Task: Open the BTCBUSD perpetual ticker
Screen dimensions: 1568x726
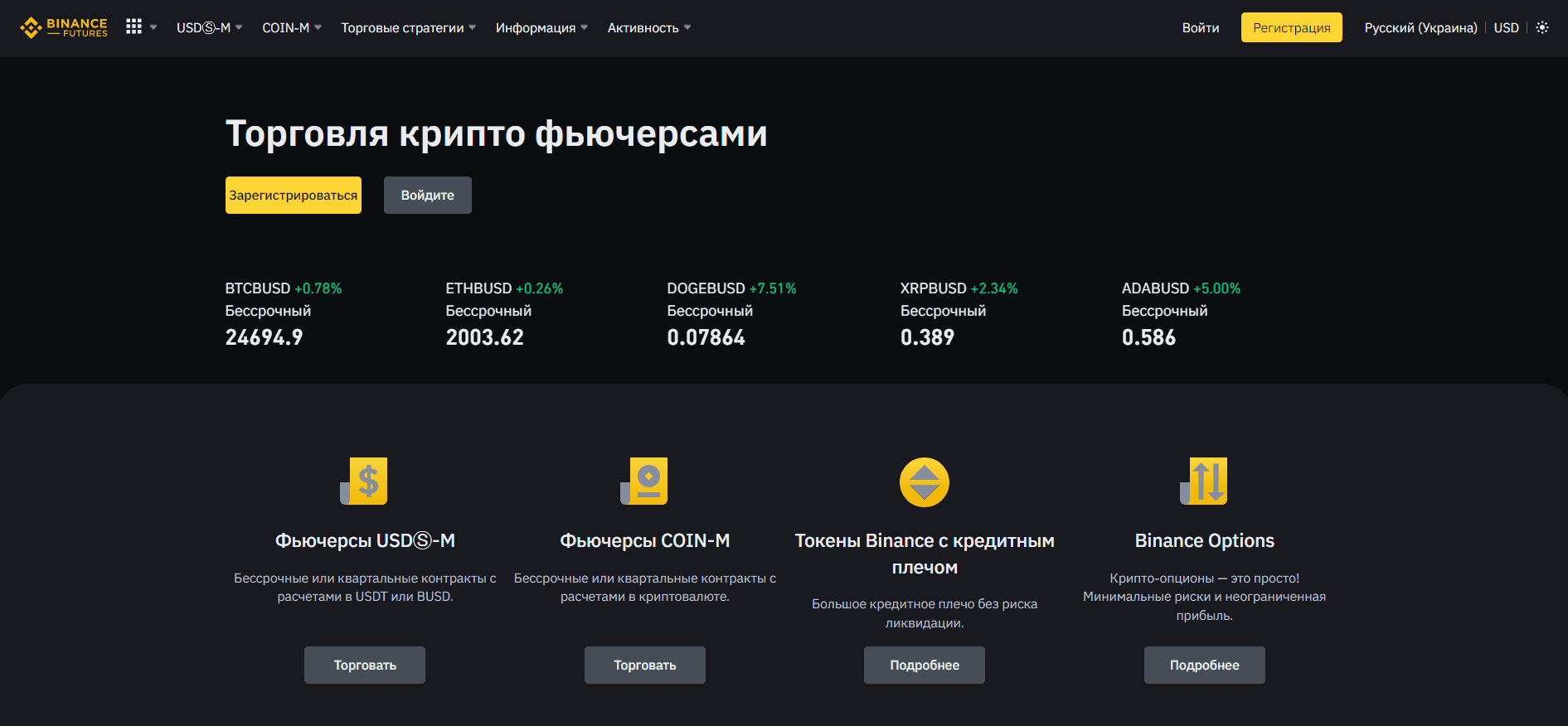Action: pos(284,313)
